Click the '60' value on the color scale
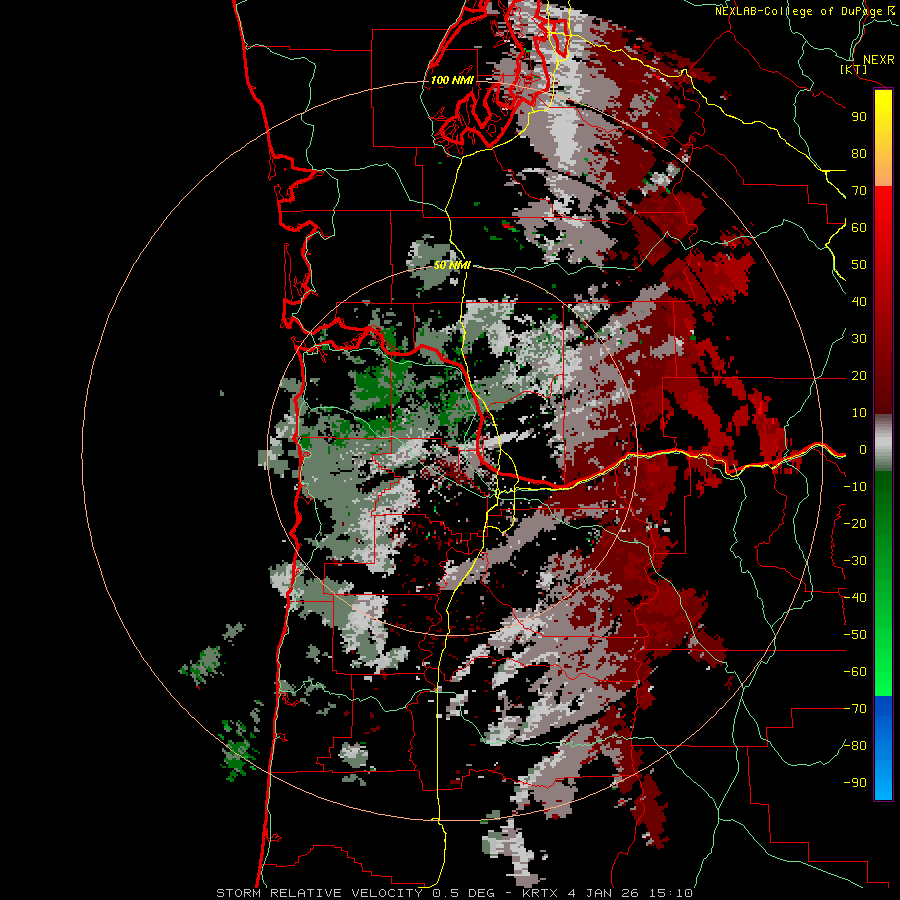 point(859,228)
